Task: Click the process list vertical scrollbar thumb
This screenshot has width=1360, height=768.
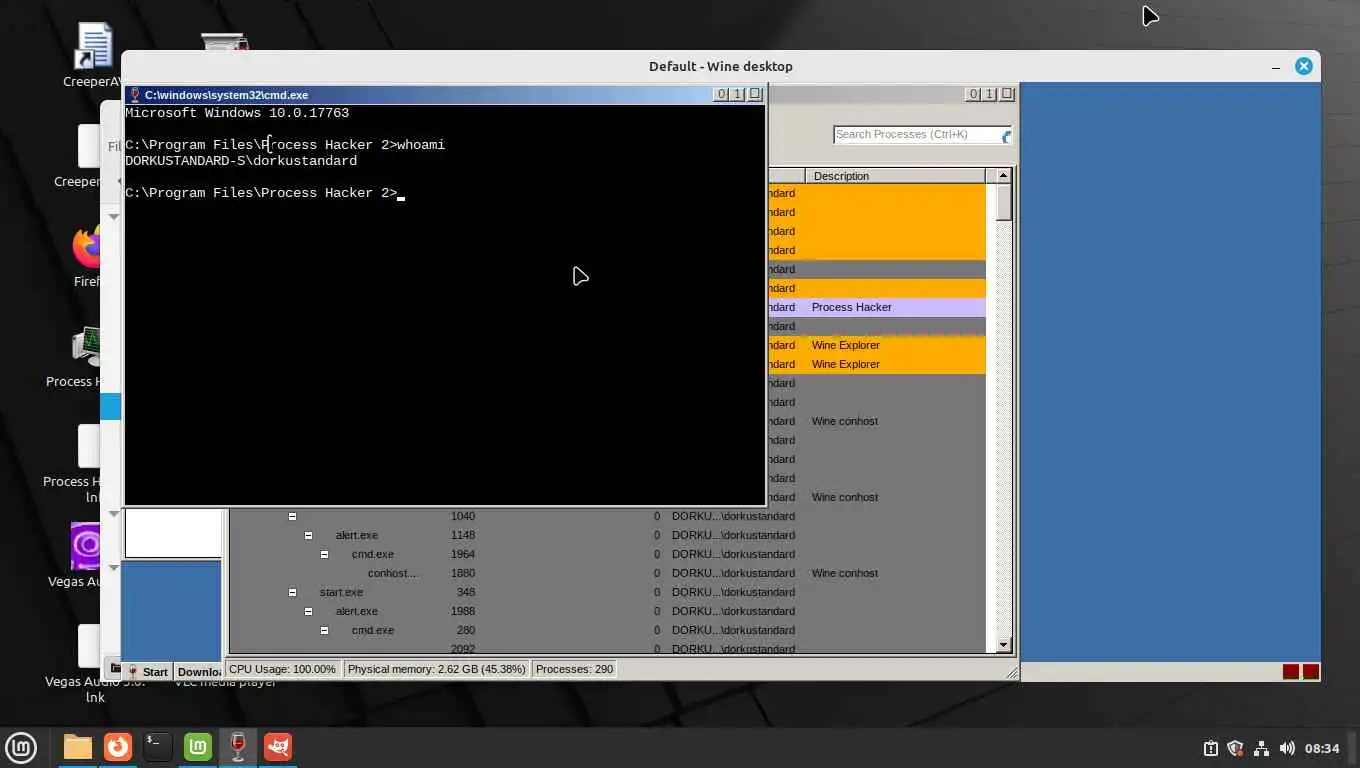Action: [x=1003, y=202]
